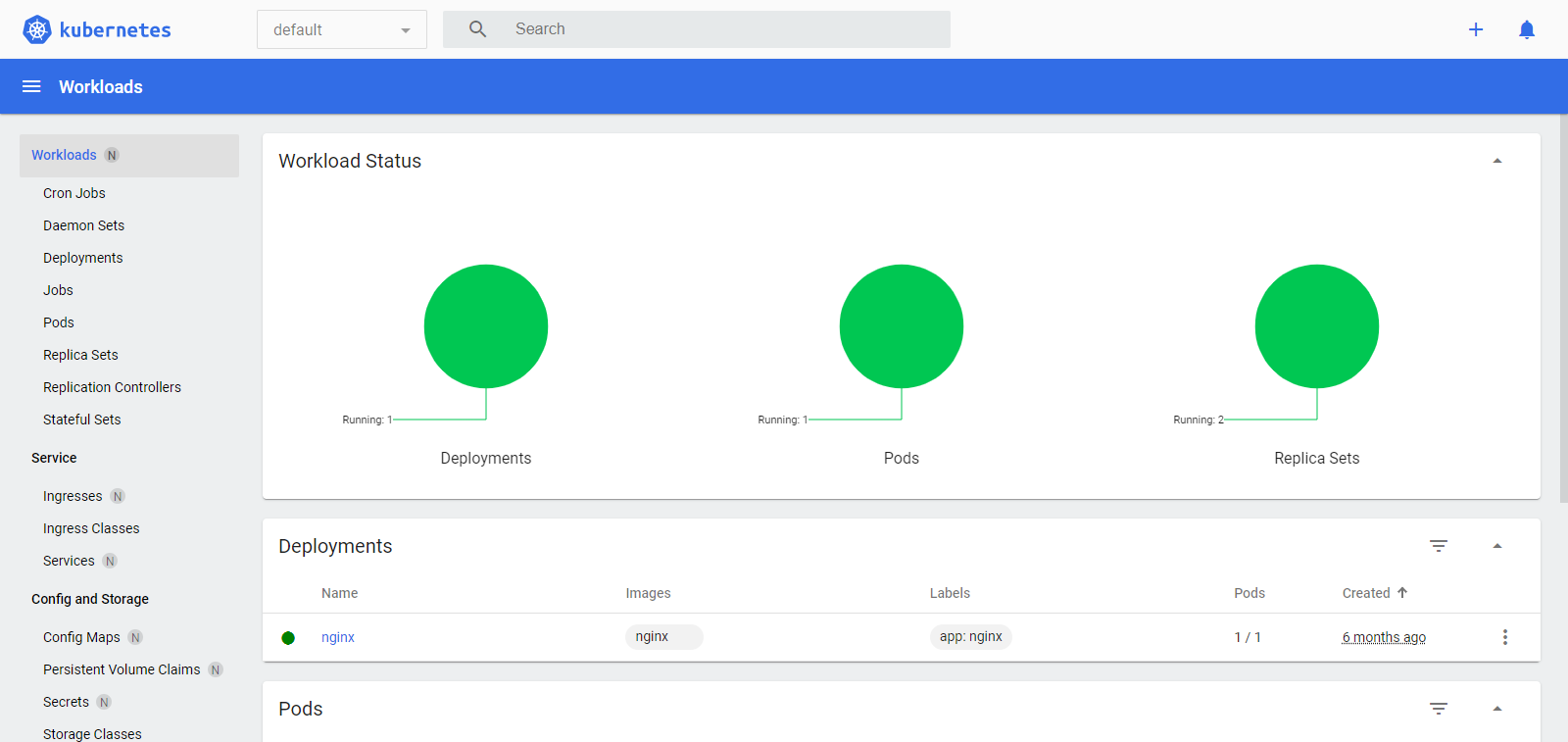Image resolution: width=1568 pixels, height=742 pixels.
Task: Click the N badge beside Secrets
Action: [104, 702]
